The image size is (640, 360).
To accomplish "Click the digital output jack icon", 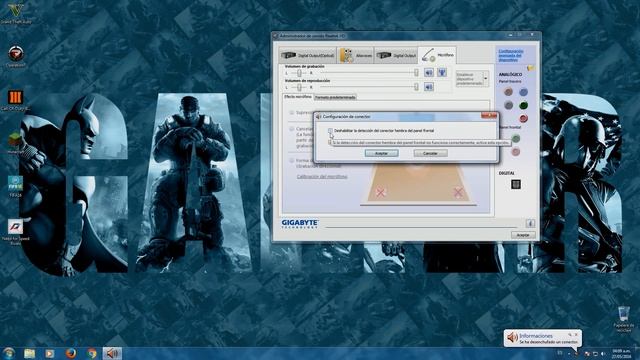I will coord(516,184).
